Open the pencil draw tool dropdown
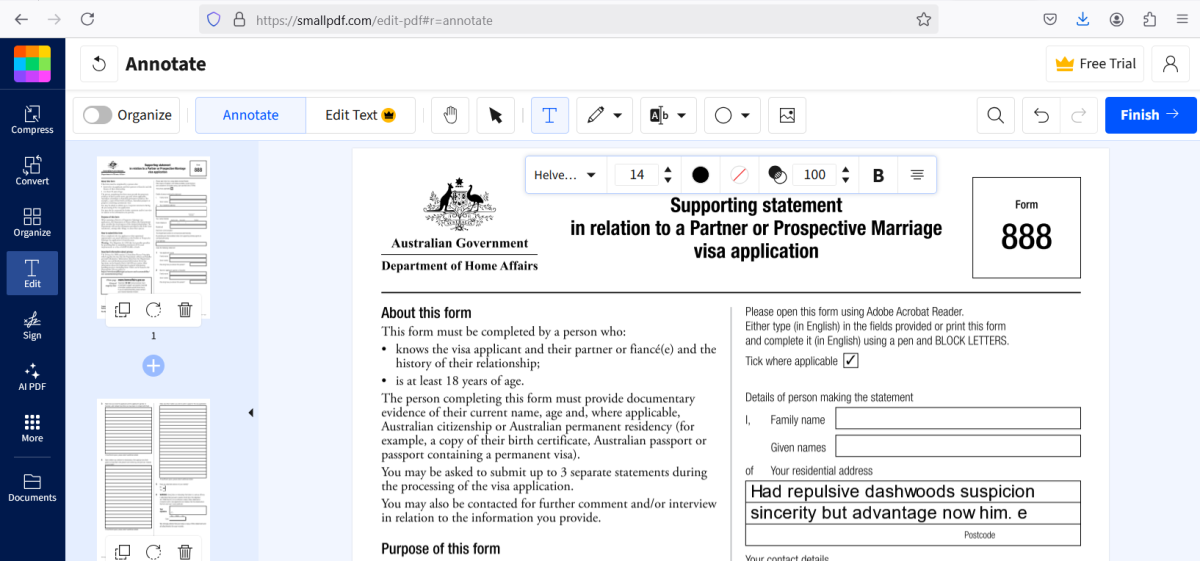Image resolution: width=1200 pixels, height=561 pixels. pos(617,115)
